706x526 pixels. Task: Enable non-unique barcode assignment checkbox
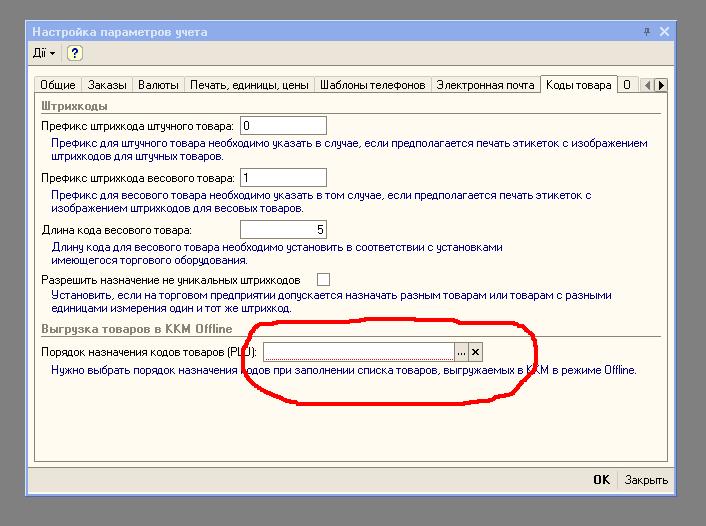323,280
